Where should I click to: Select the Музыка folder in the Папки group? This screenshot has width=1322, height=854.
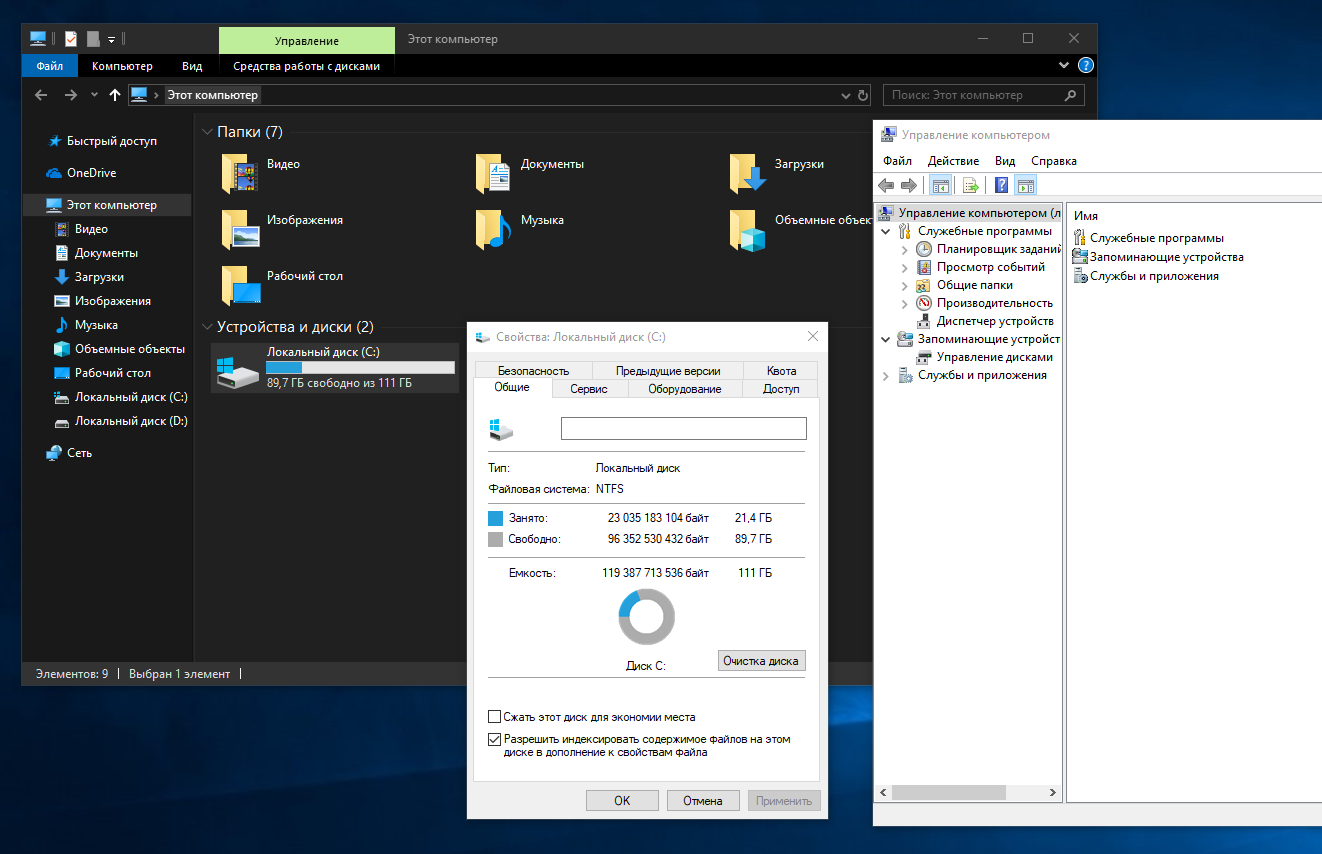click(x=520, y=229)
